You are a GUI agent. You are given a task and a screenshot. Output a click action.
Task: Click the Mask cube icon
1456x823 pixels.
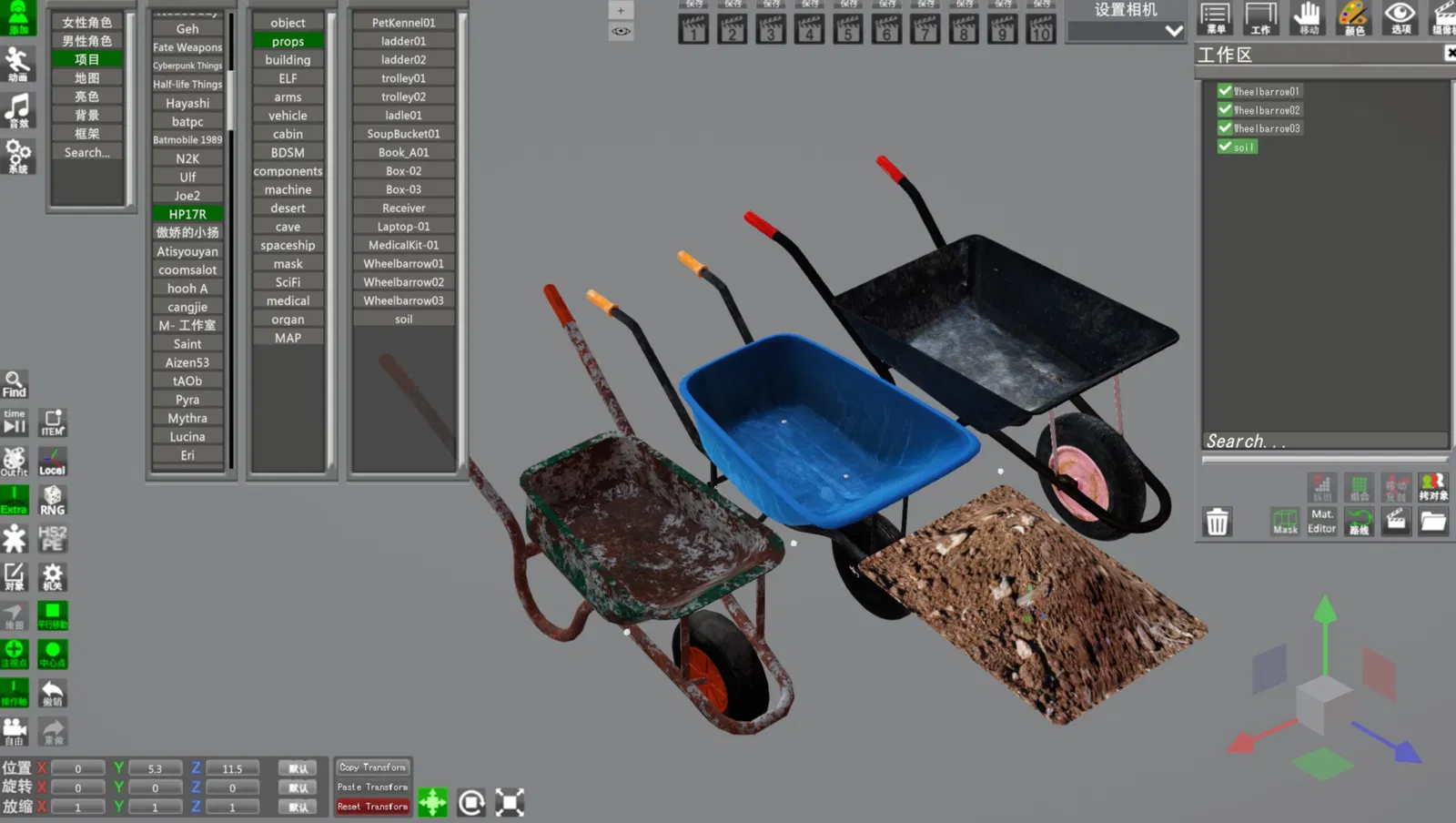pyautogui.click(x=1285, y=522)
